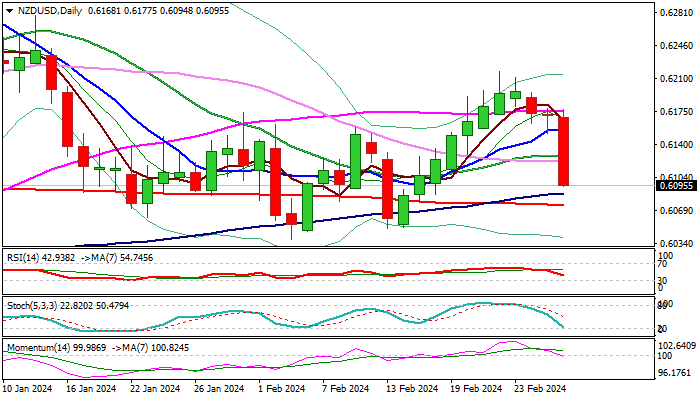The width and height of the screenshot is (700, 400).
Task: Select the current price label 0.60955
Action: (x=676, y=186)
